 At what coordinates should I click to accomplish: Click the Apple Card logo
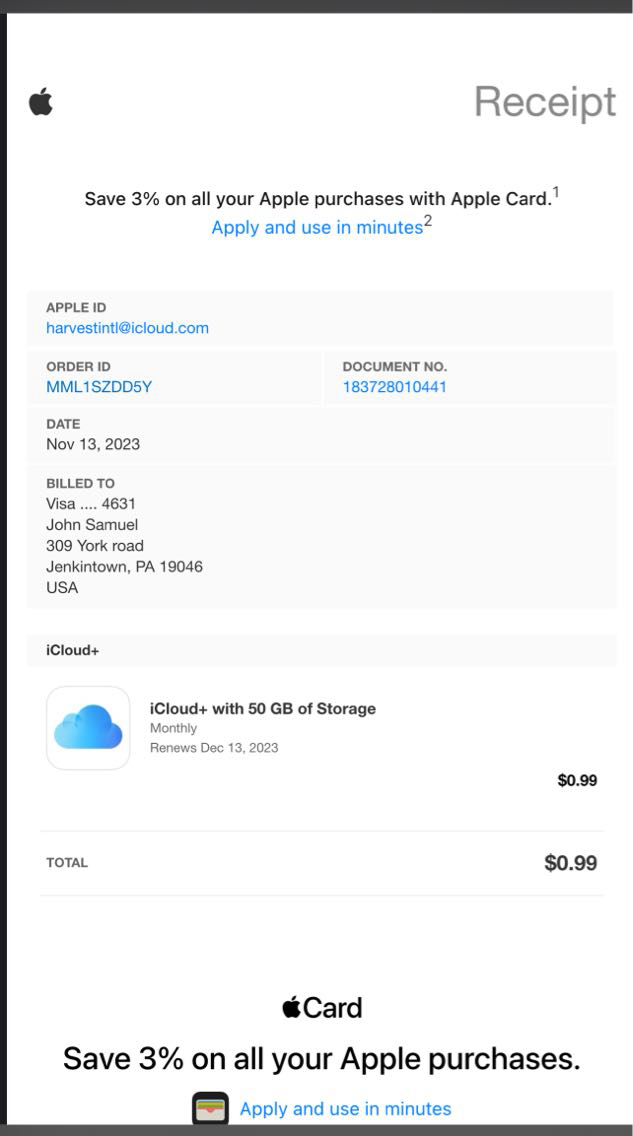click(x=322, y=1008)
